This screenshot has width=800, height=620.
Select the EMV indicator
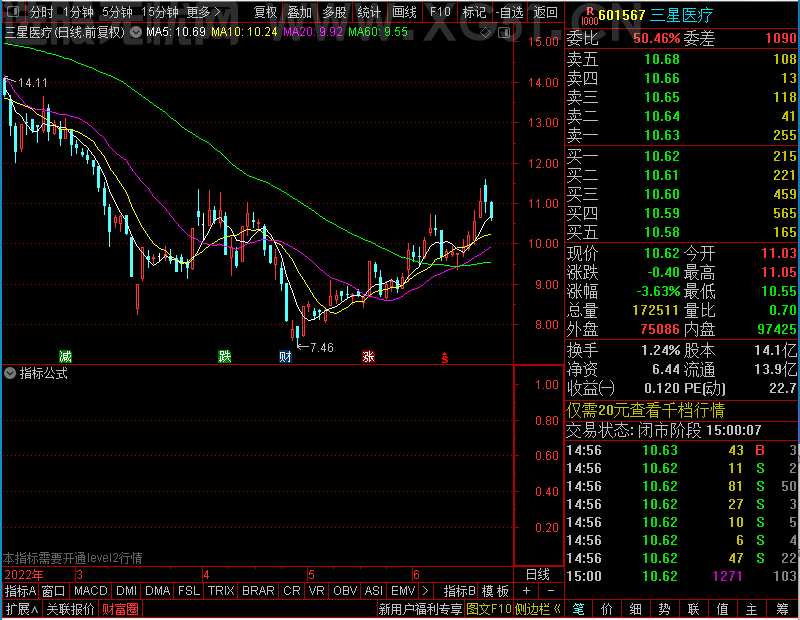point(403,590)
